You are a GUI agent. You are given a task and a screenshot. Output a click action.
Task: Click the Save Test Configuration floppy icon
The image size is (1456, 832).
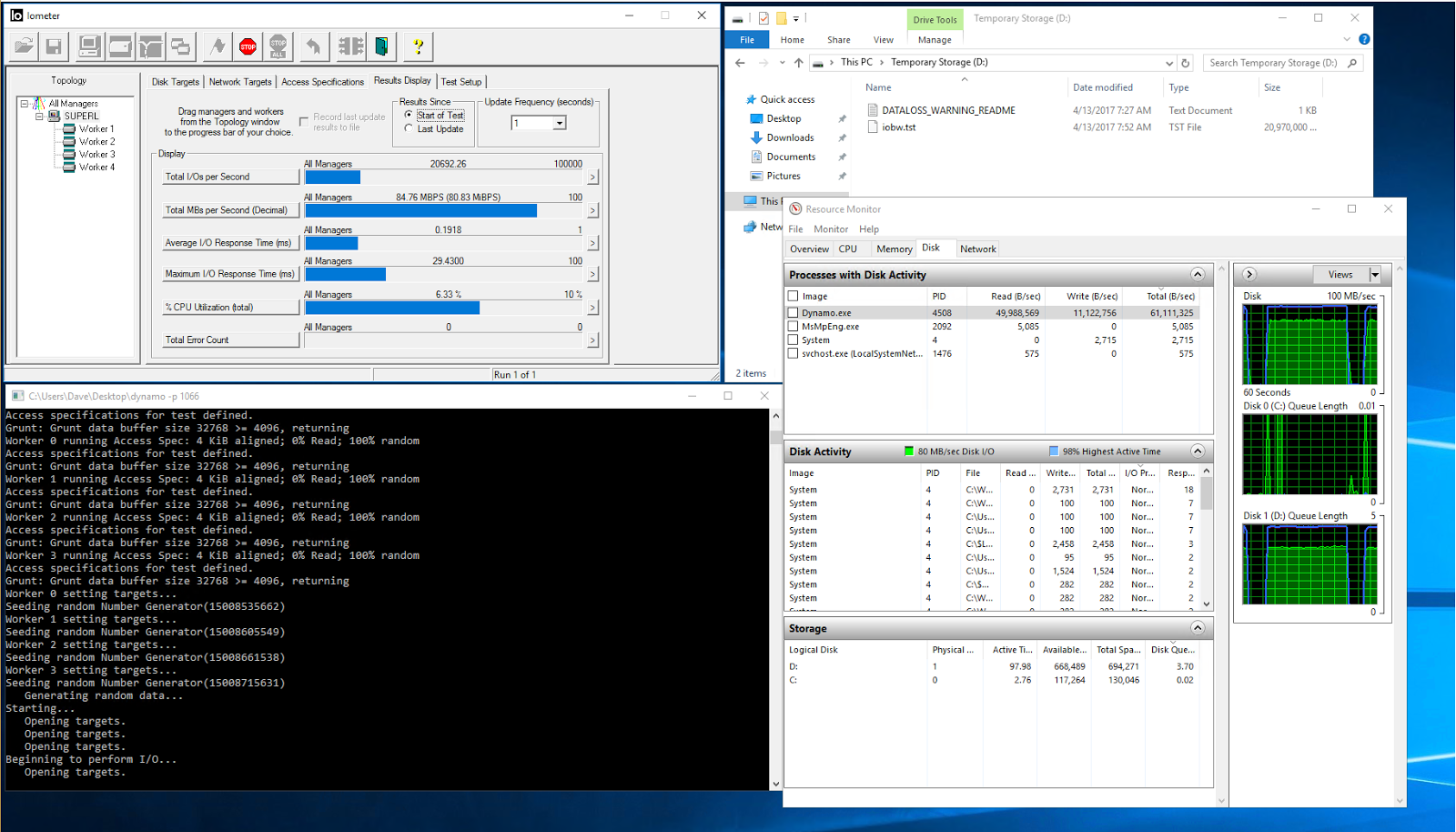(54, 46)
